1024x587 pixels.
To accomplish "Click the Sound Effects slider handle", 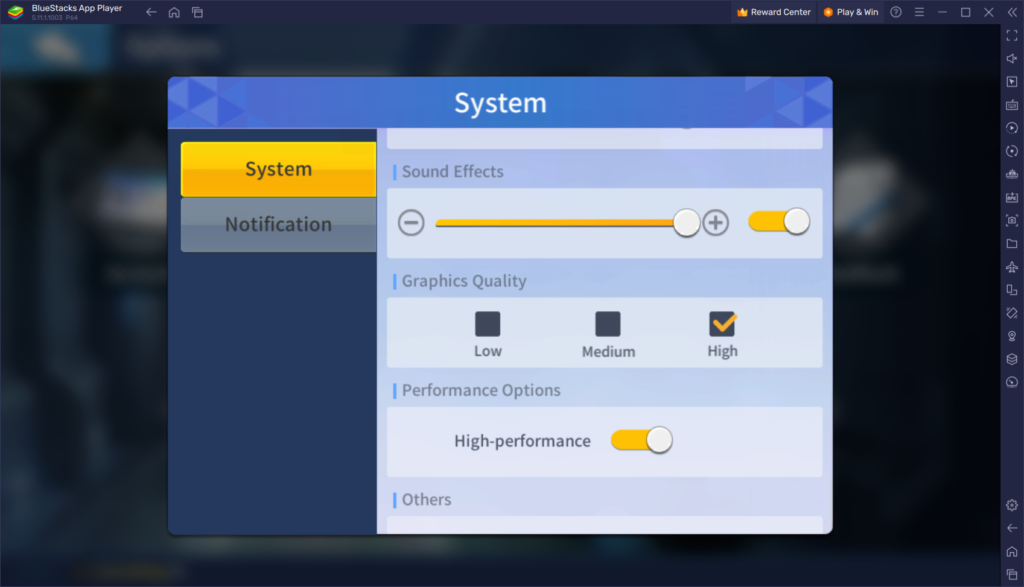I will [x=687, y=223].
